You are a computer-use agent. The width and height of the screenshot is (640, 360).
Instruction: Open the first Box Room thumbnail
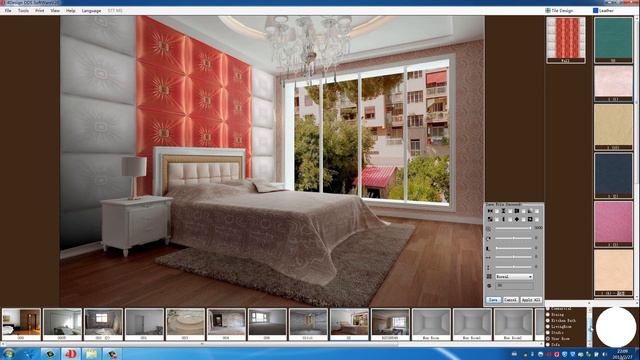(431, 324)
